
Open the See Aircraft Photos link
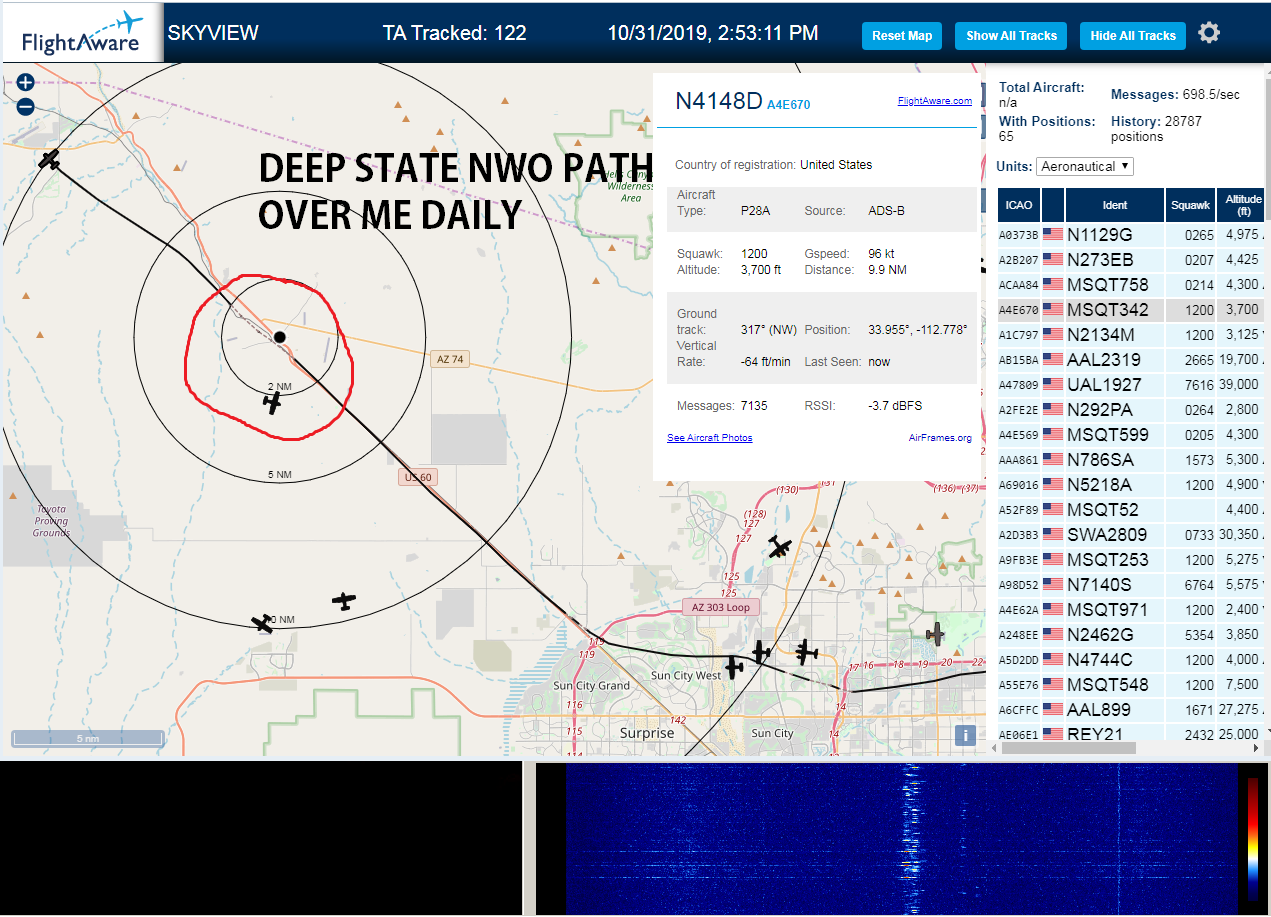pyautogui.click(x=710, y=437)
